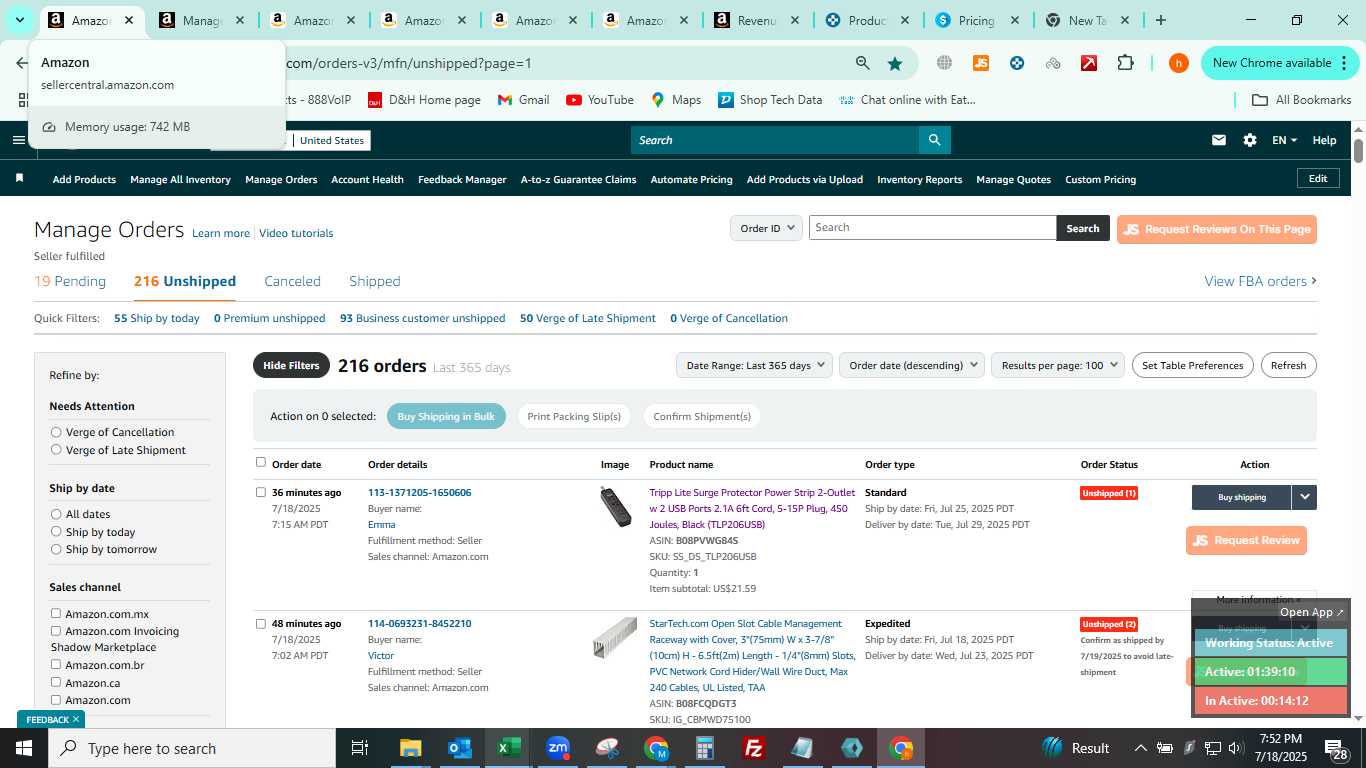Check the select-all orders checkbox in header
This screenshot has width=1366, height=768.
point(261,462)
